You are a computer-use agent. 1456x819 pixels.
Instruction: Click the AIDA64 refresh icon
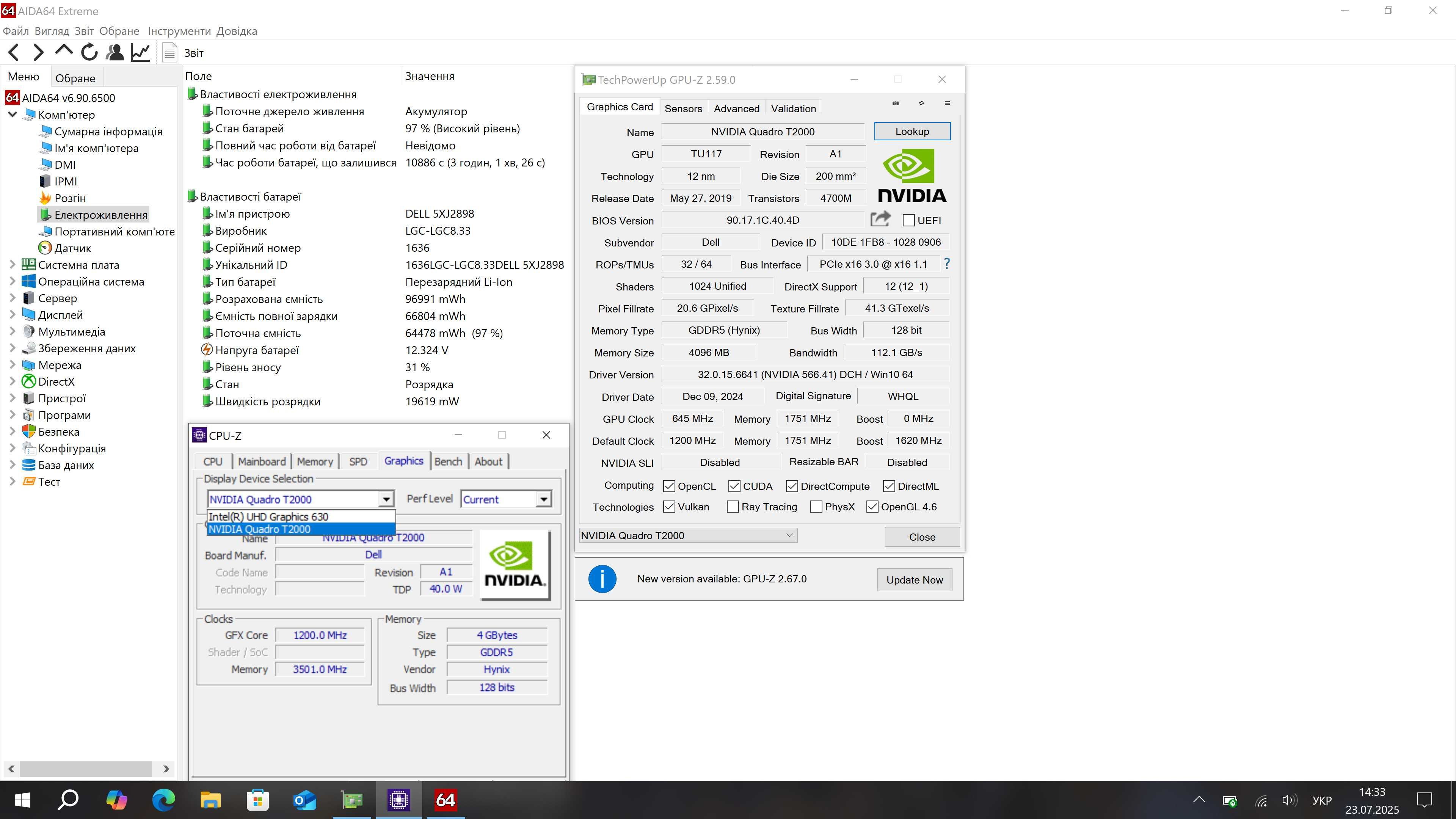click(x=89, y=53)
